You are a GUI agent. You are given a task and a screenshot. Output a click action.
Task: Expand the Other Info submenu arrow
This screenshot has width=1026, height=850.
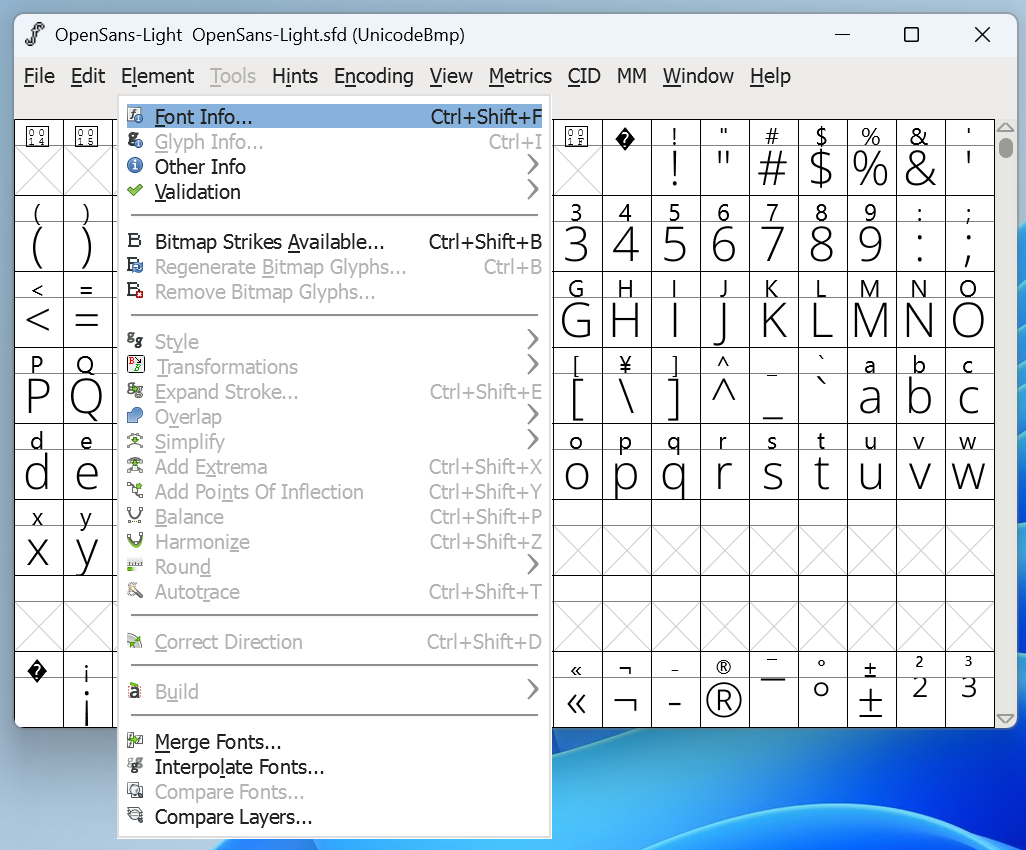tap(532, 166)
